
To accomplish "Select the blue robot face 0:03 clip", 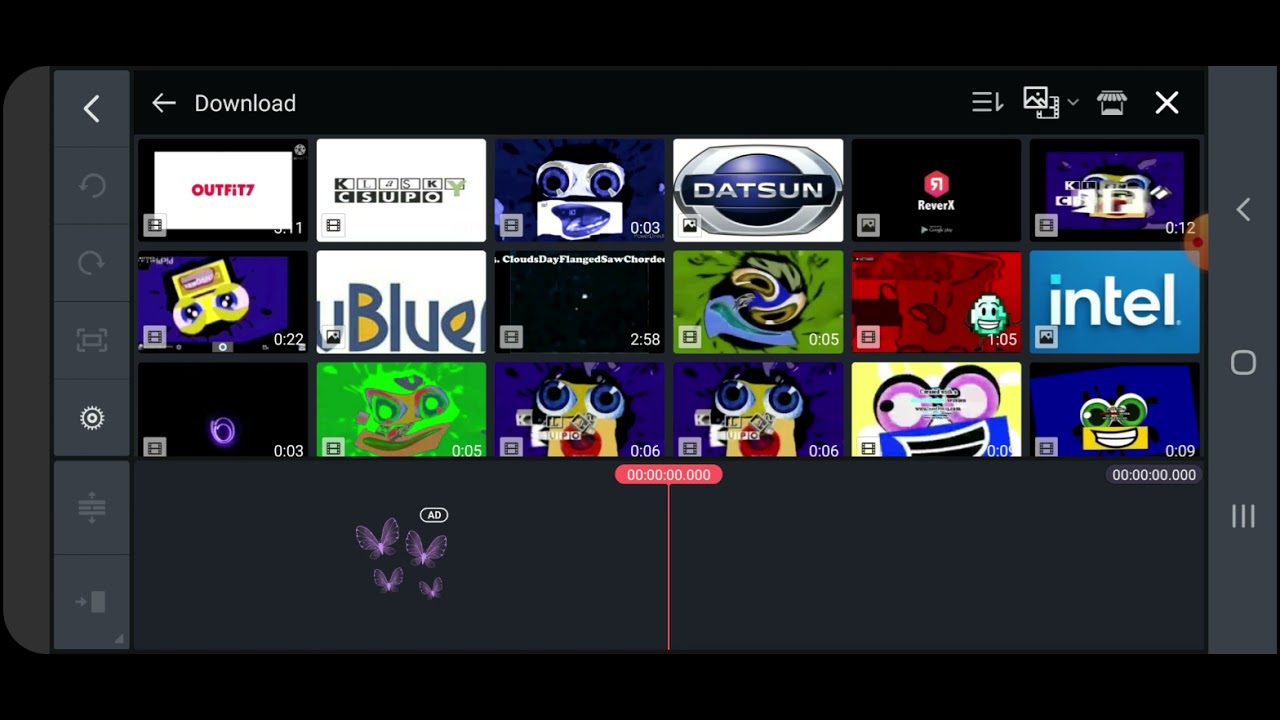I will pos(580,190).
